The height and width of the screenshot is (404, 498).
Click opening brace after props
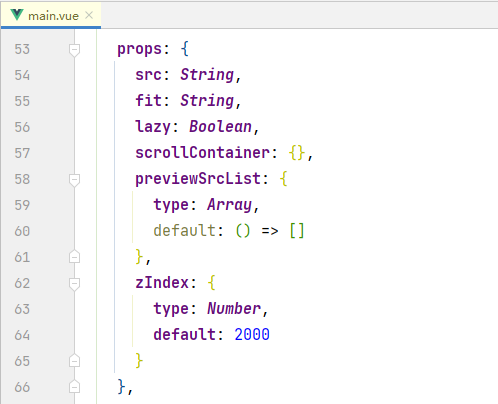tap(185, 49)
